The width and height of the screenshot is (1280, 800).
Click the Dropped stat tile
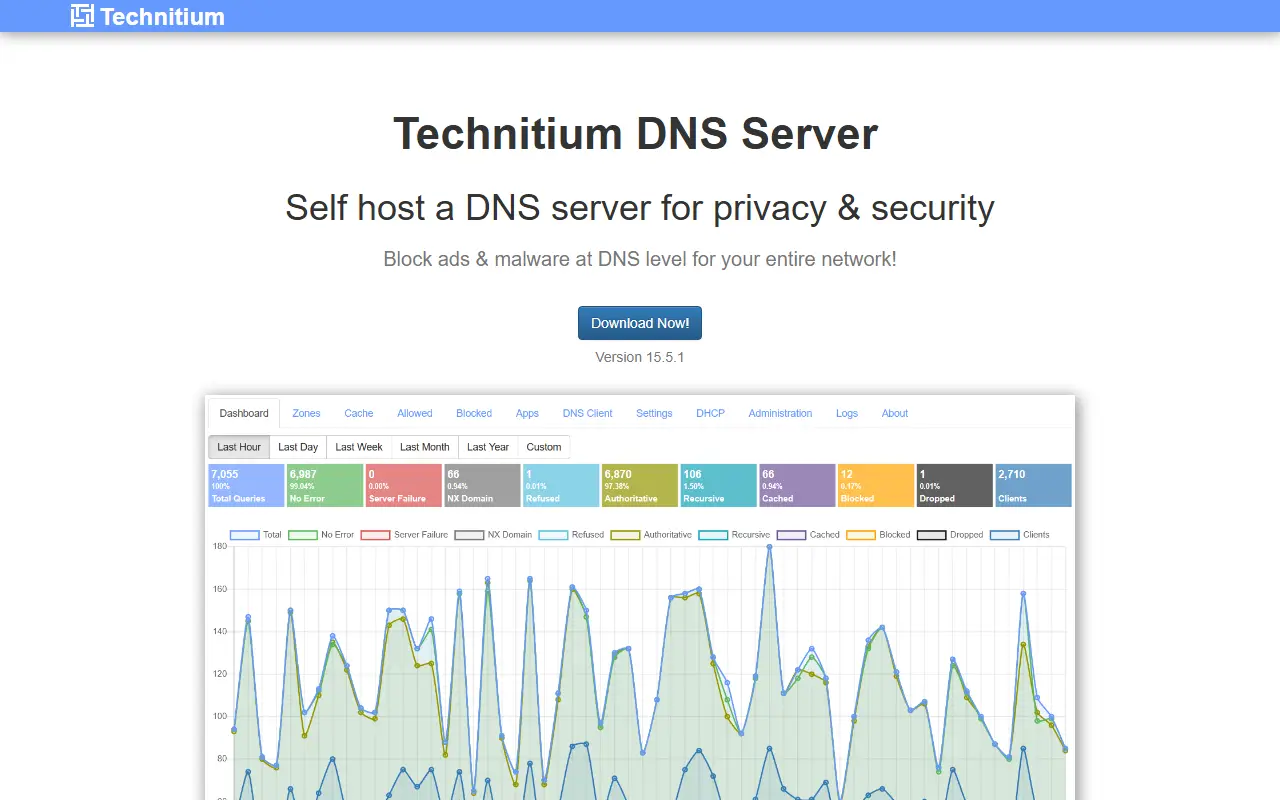click(x=955, y=485)
